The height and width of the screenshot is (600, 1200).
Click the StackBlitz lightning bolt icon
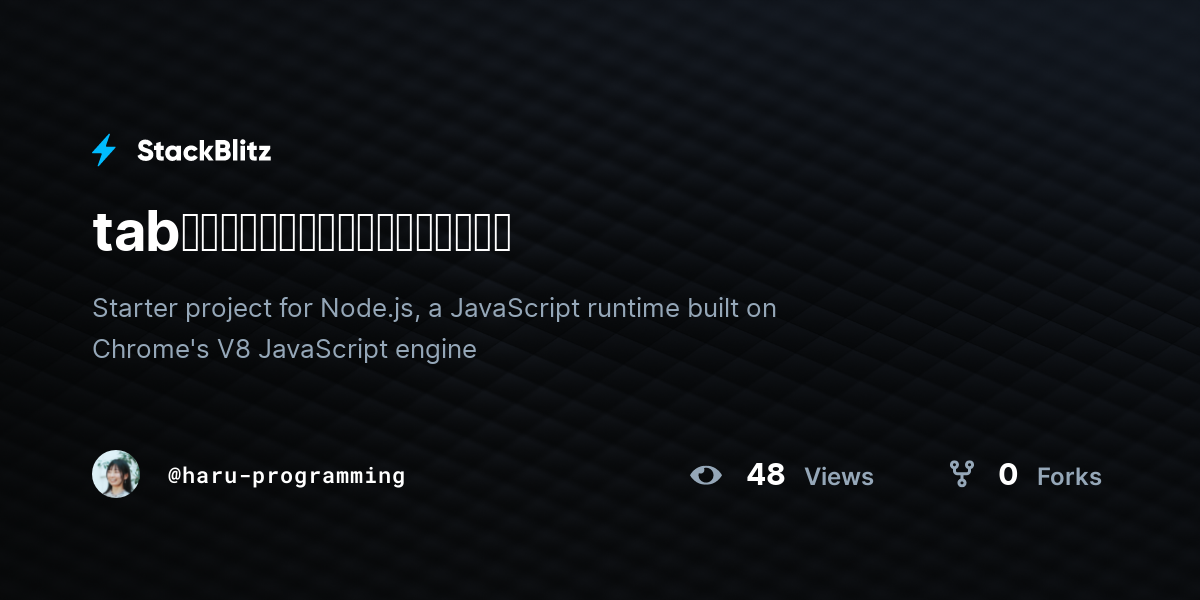104,151
